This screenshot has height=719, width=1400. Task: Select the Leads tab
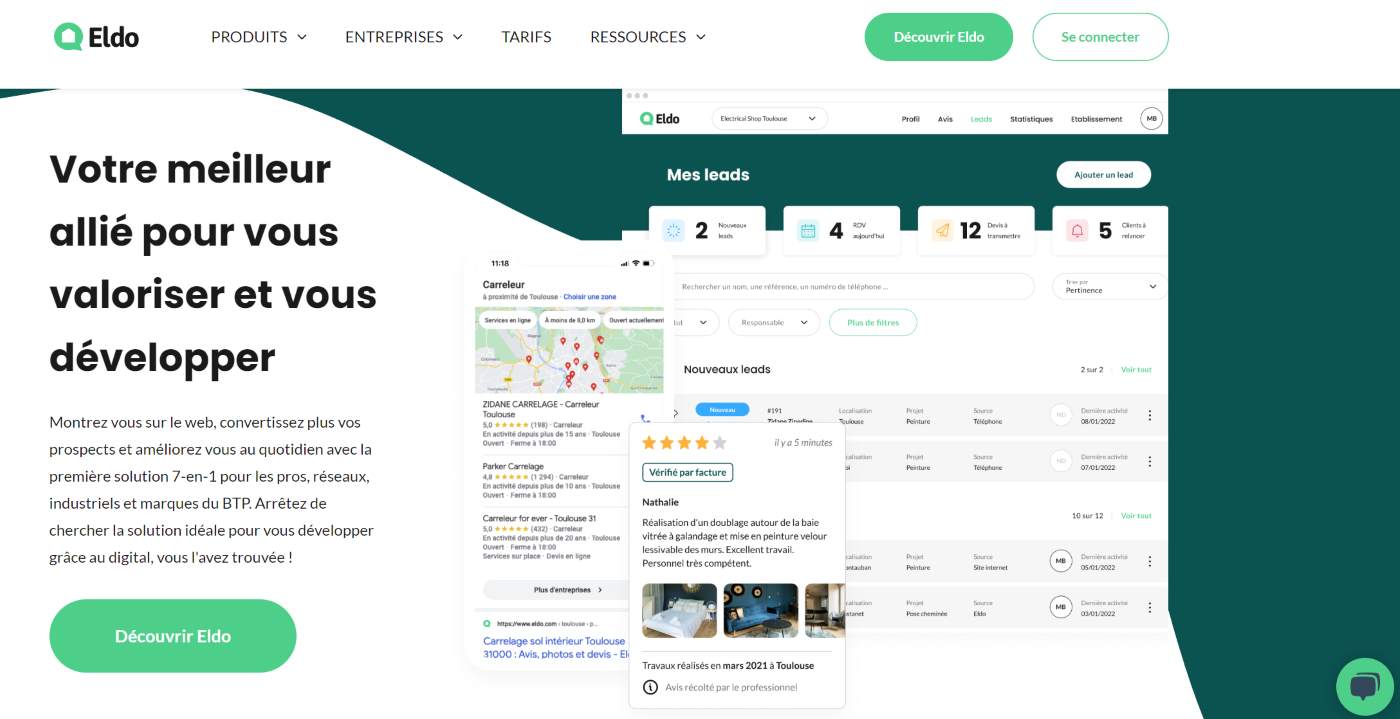(x=981, y=119)
